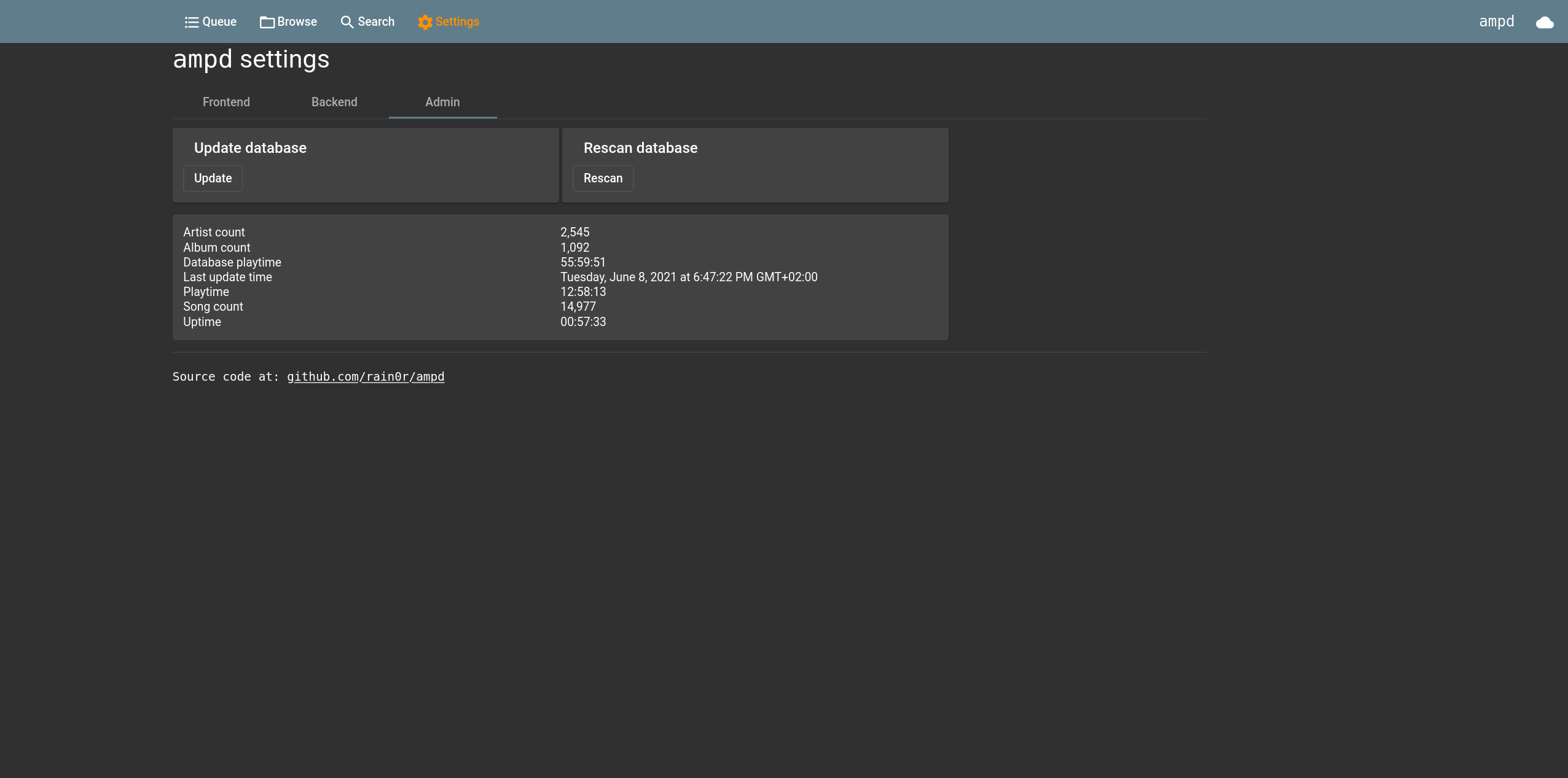Viewport: 1568px width, 778px height.
Task: Switch to the Backend tab
Action: pos(334,102)
